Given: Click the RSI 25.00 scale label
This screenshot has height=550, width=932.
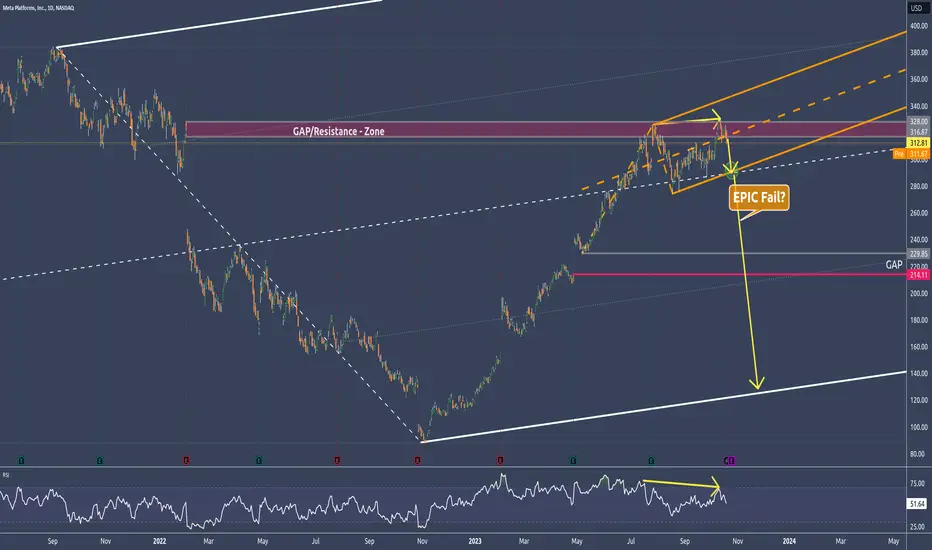Looking at the screenshot, I should coord(917,527).
